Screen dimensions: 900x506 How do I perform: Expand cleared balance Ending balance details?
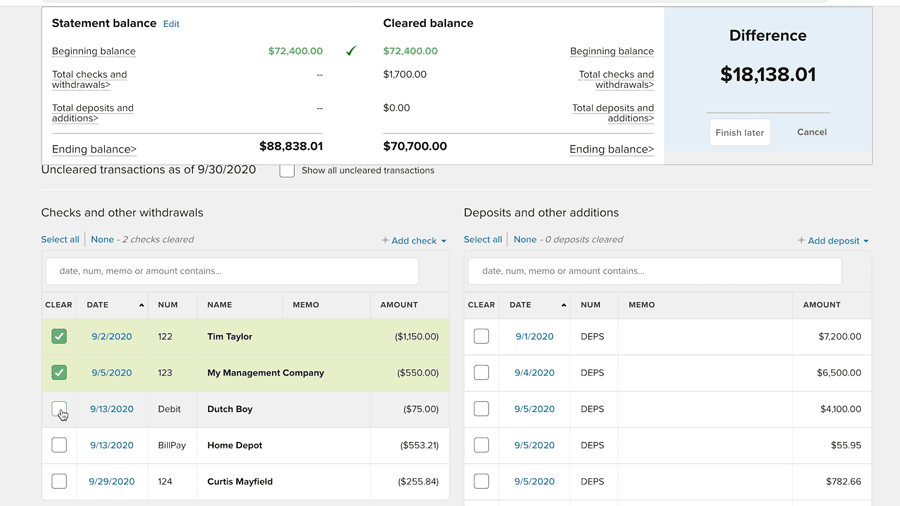[x=611, y=150]
